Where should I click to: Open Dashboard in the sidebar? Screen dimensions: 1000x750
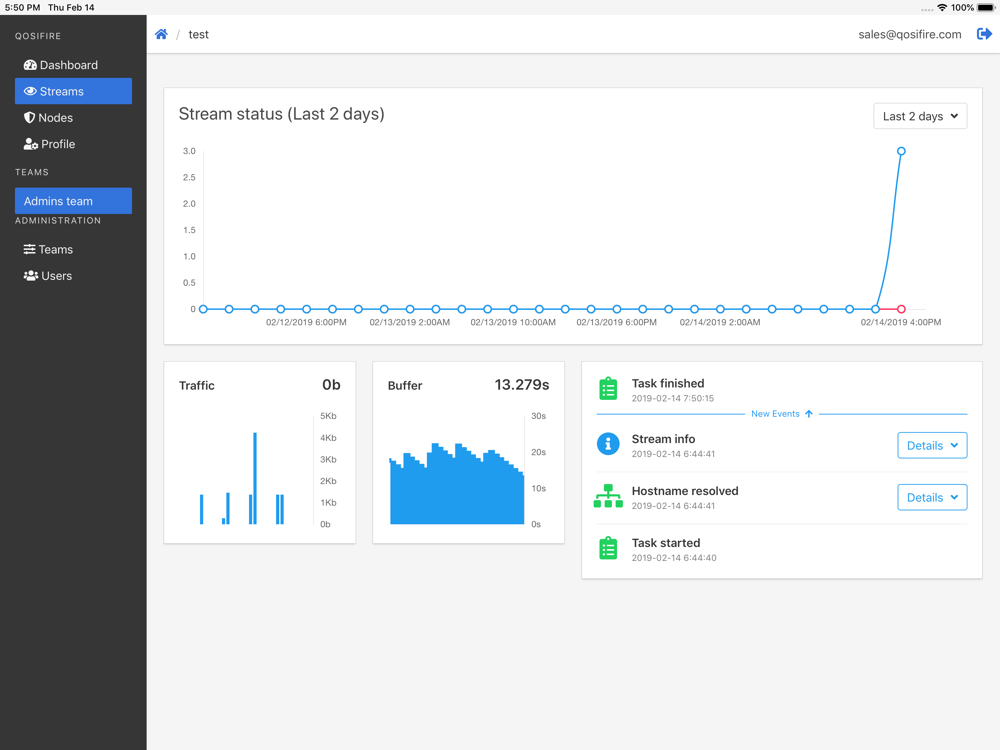point(61,65)
